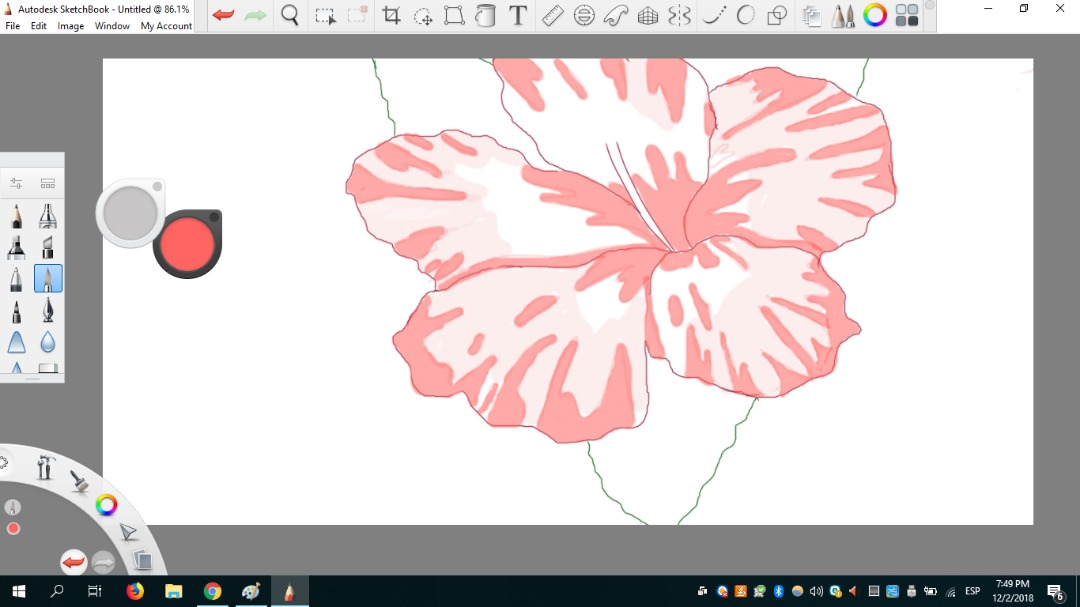Open the Flood Fill bucket tool
This screenshot has height=607, width=1080.
(x=485, y=16)
